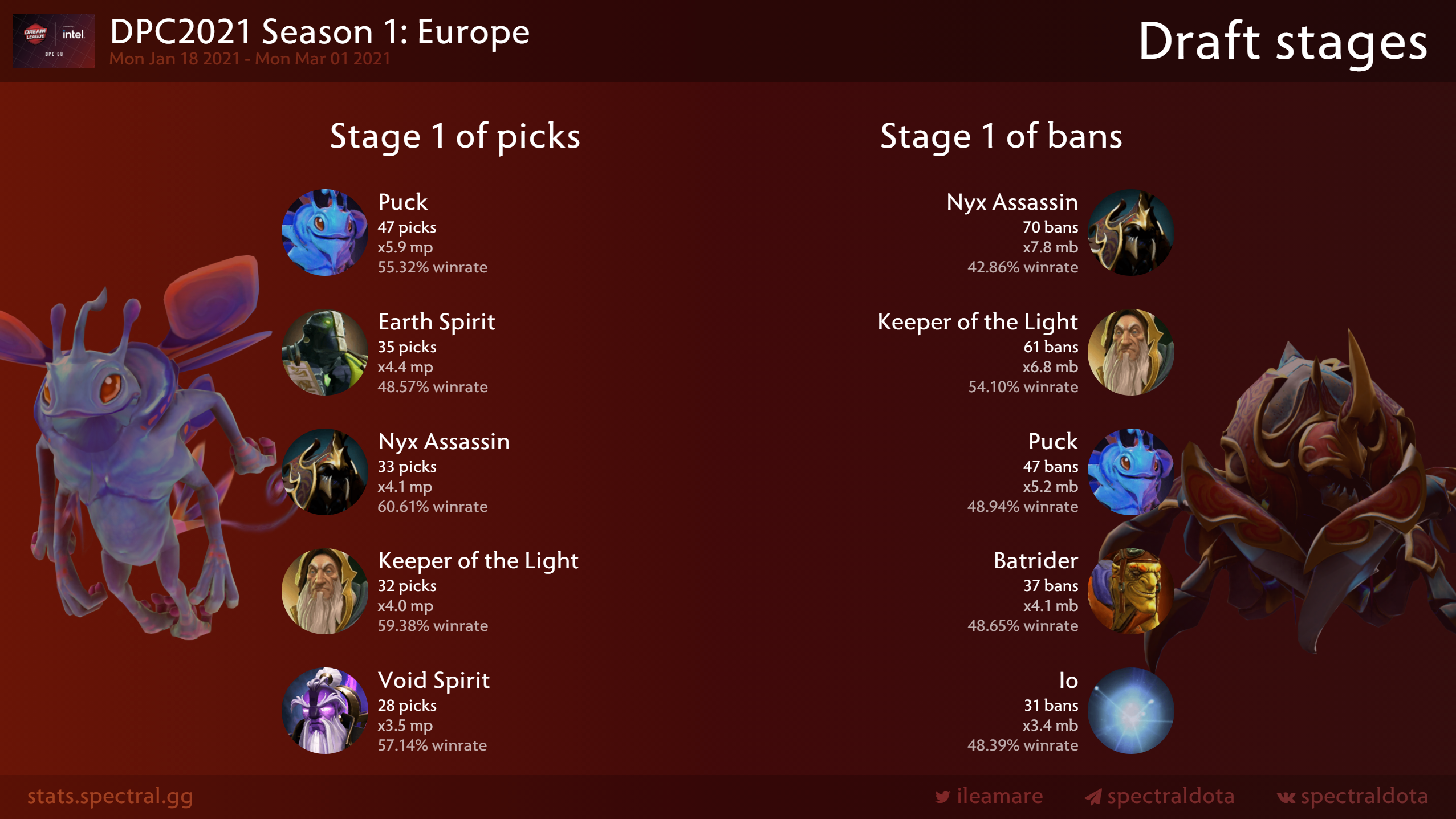Click the Earth Spirit hero portrait

[325, 352]
